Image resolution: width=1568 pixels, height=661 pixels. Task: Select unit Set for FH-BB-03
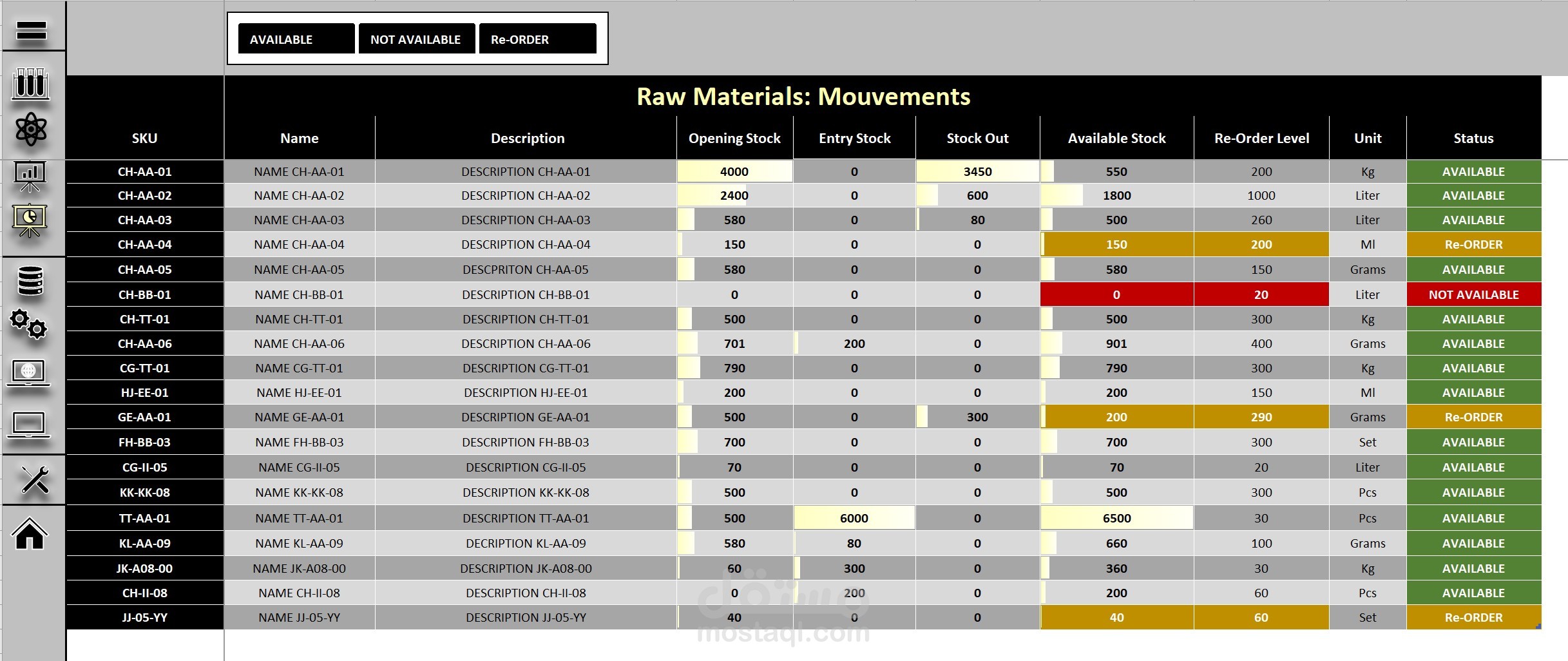[1368, 442]
